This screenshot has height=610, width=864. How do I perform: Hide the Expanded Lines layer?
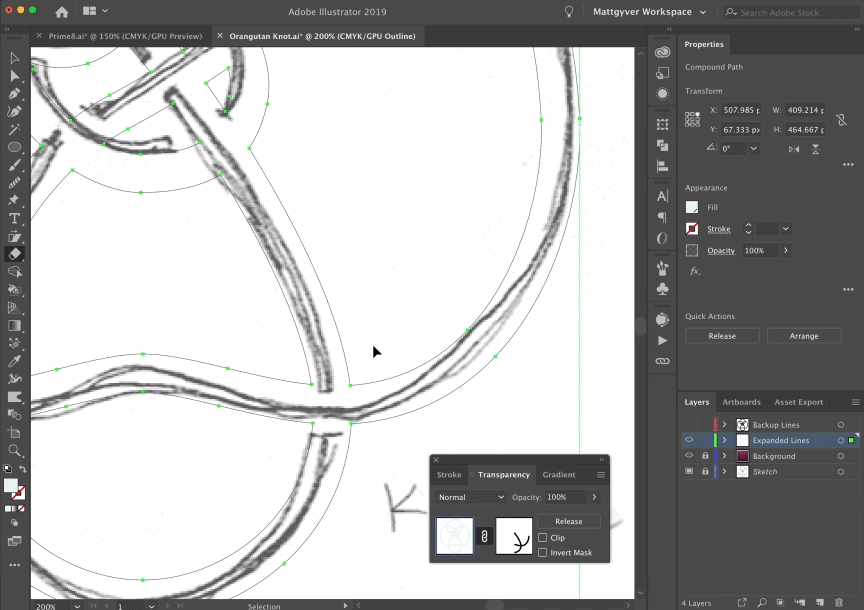tap(688, 440)
